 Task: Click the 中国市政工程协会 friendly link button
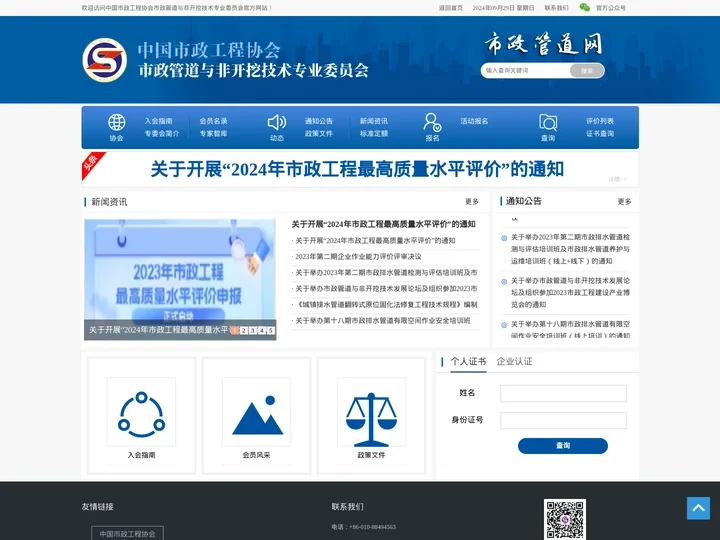(x=127, y=534)
